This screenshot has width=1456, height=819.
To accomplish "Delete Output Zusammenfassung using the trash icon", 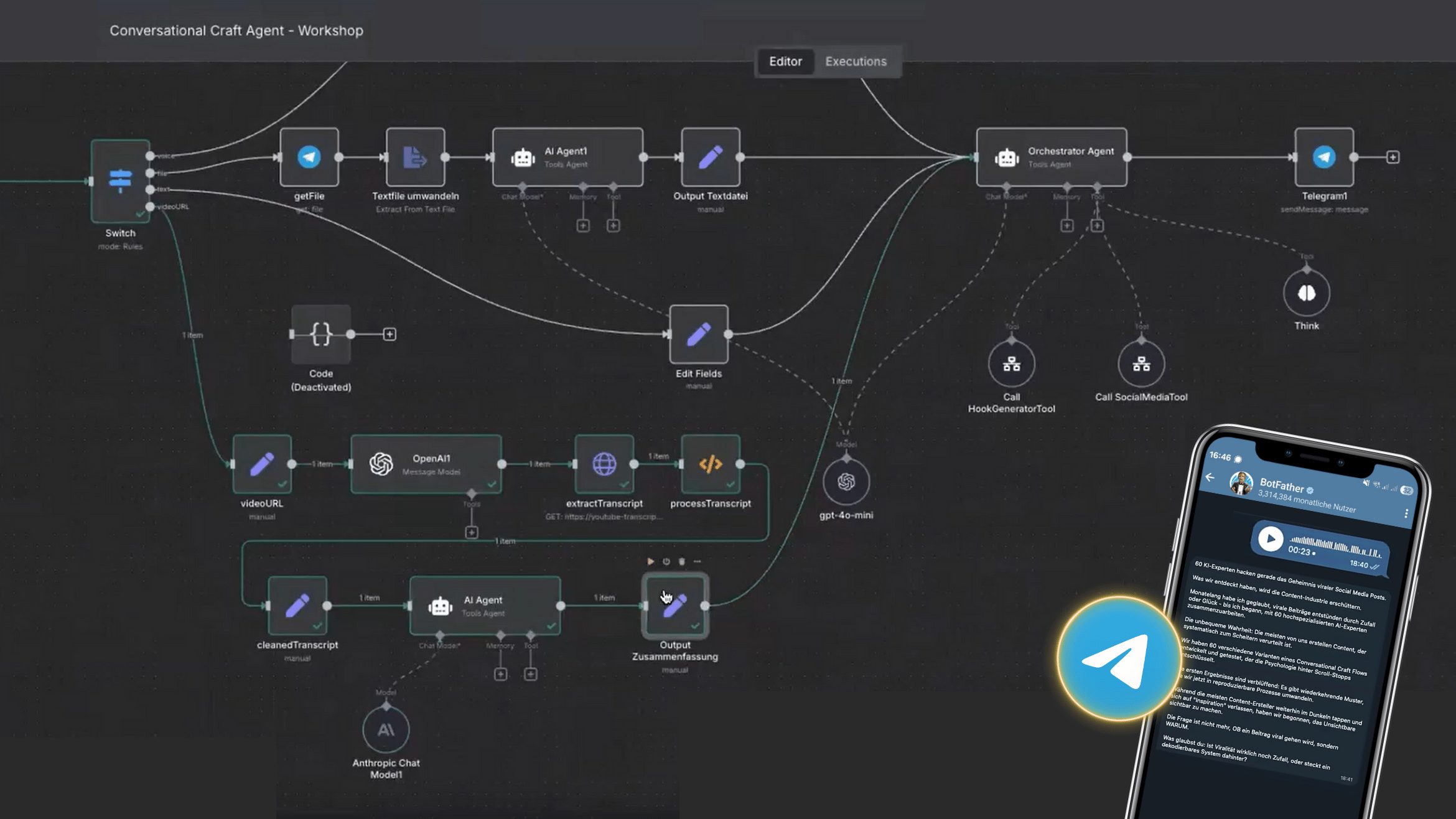I will (680, 561).
